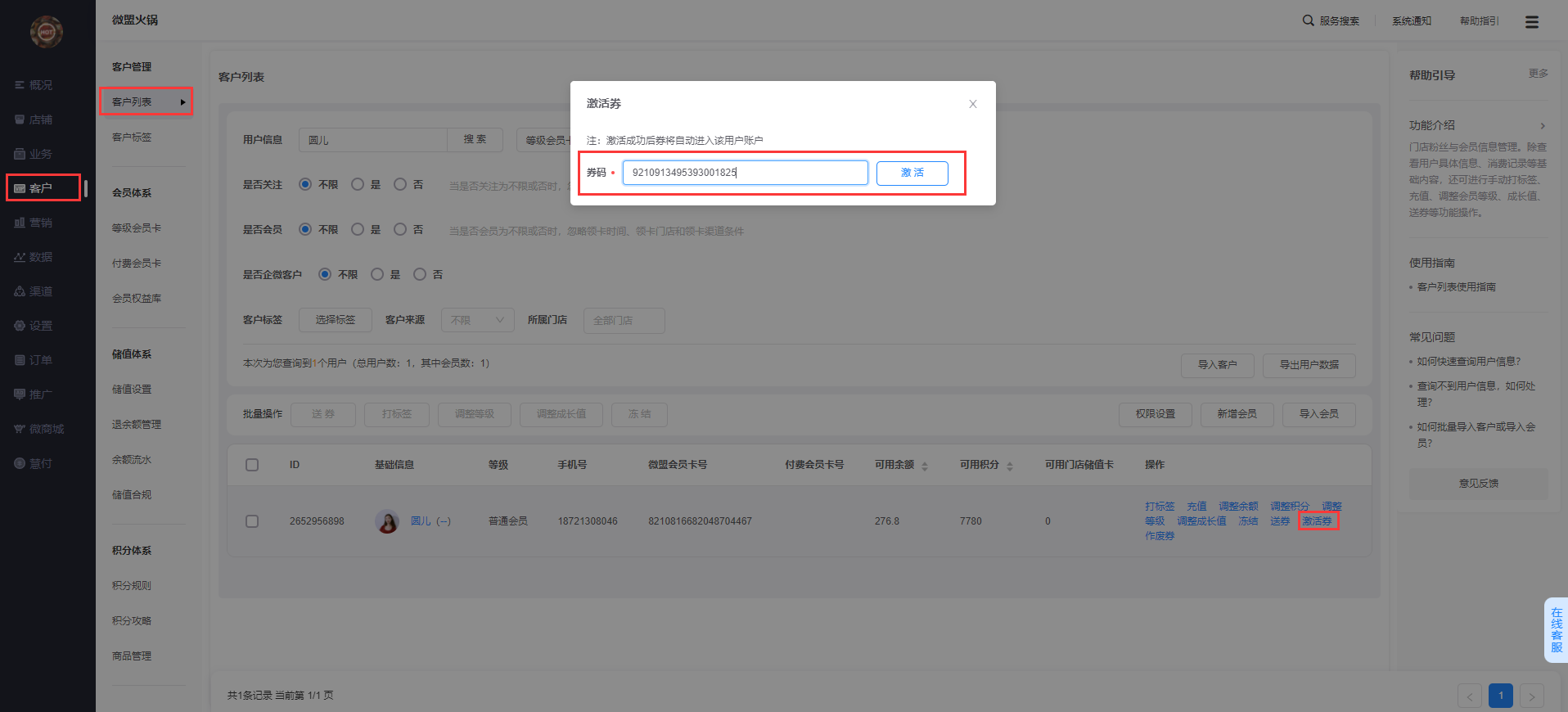Image resolution: width=1568 pixels, height=712 pixels.
Task: Open 客户标签 in the submenu
Action: [132, 137]
